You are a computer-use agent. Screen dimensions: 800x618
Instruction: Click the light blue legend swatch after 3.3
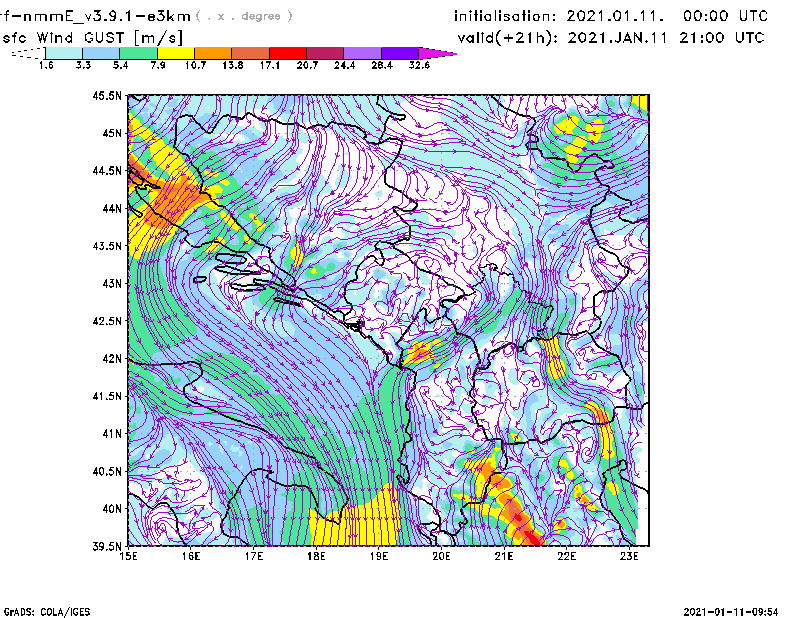coord(101,53)
